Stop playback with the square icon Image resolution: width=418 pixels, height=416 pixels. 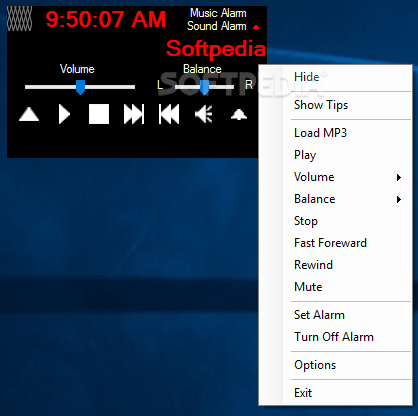pyautogui.click(x=99, y=114)
